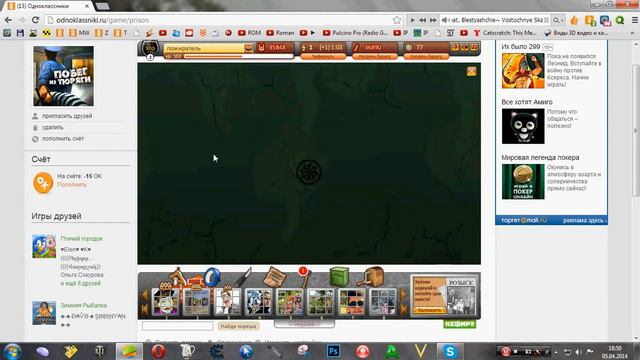Click удалить link in sidebar
The height and width of the screenshot is (360, 640).
[x=53, y=127]
